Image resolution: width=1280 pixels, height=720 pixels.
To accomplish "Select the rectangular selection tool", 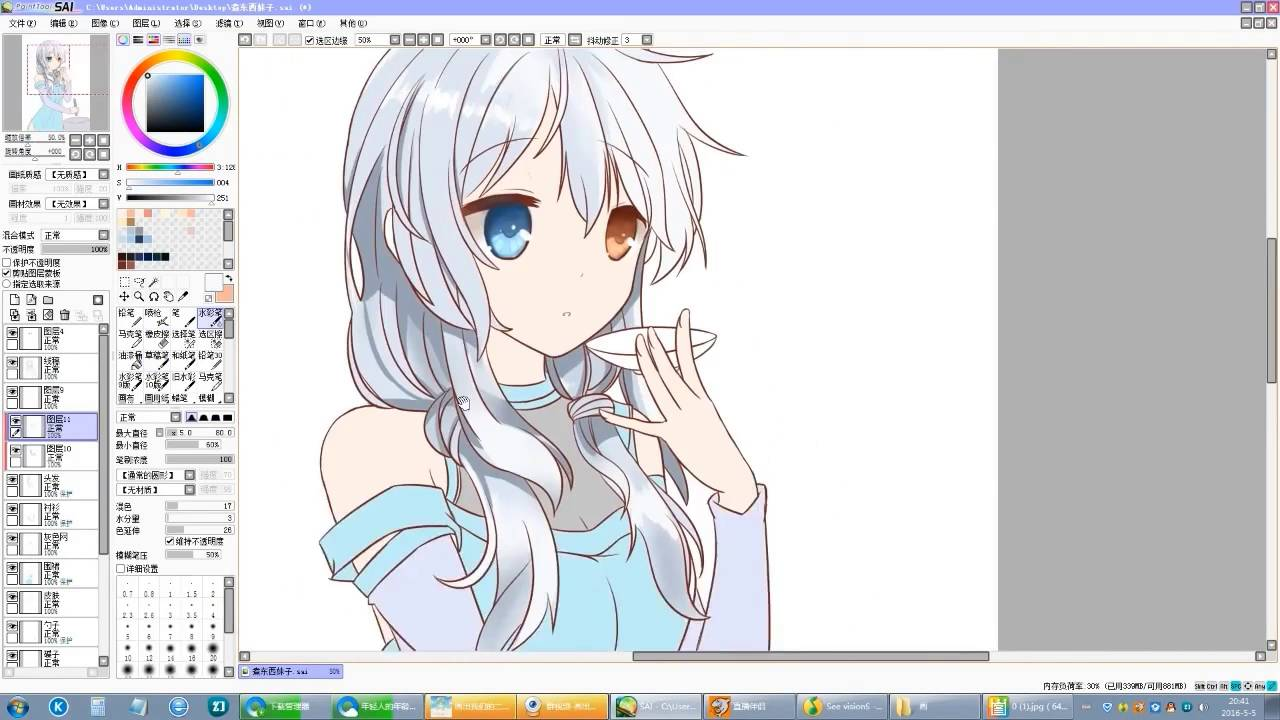I will click(x=124, y=282).
